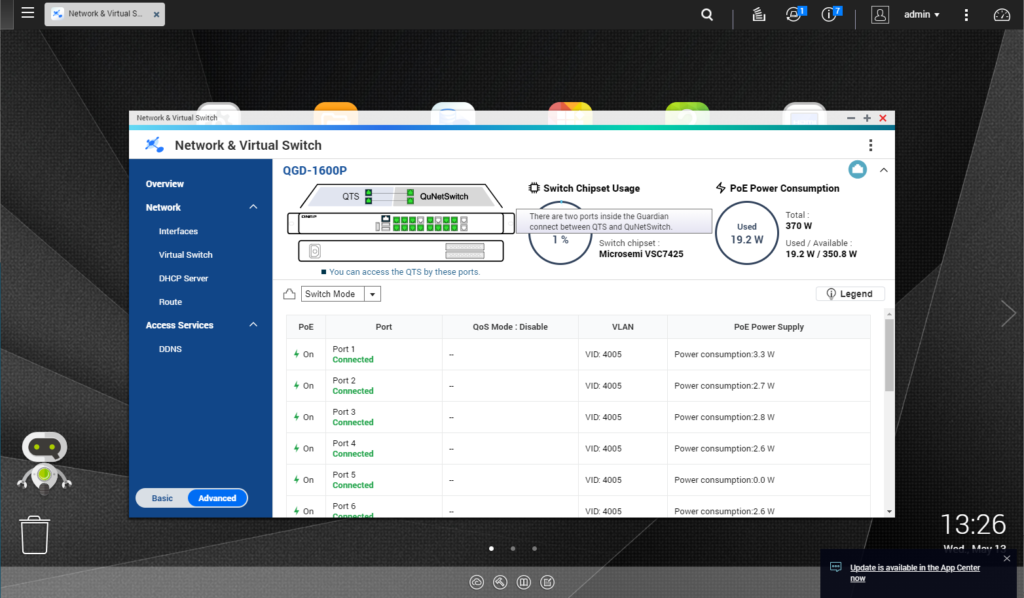
Task: Click the 'Port 1' cell
Action: tap(383, 354)
